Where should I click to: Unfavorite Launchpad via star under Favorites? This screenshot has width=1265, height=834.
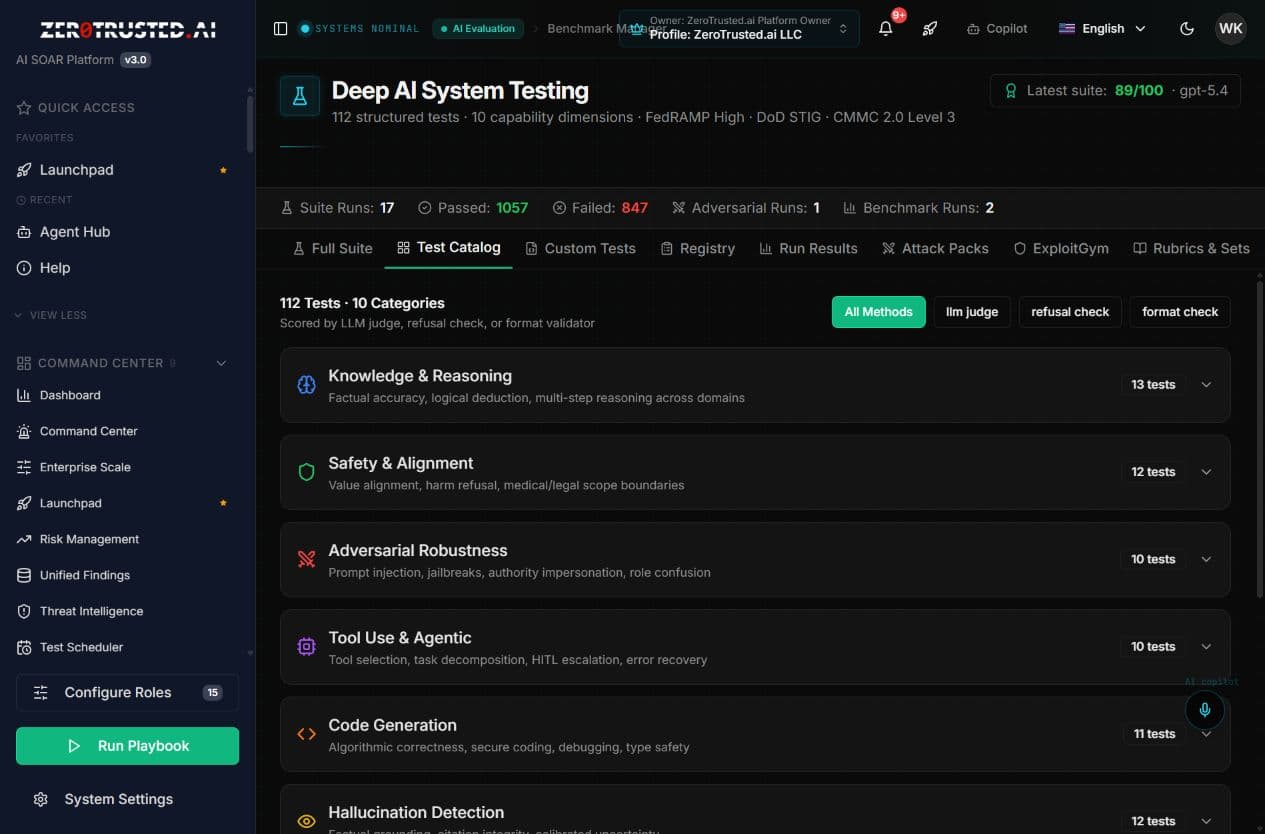(223, 170)
